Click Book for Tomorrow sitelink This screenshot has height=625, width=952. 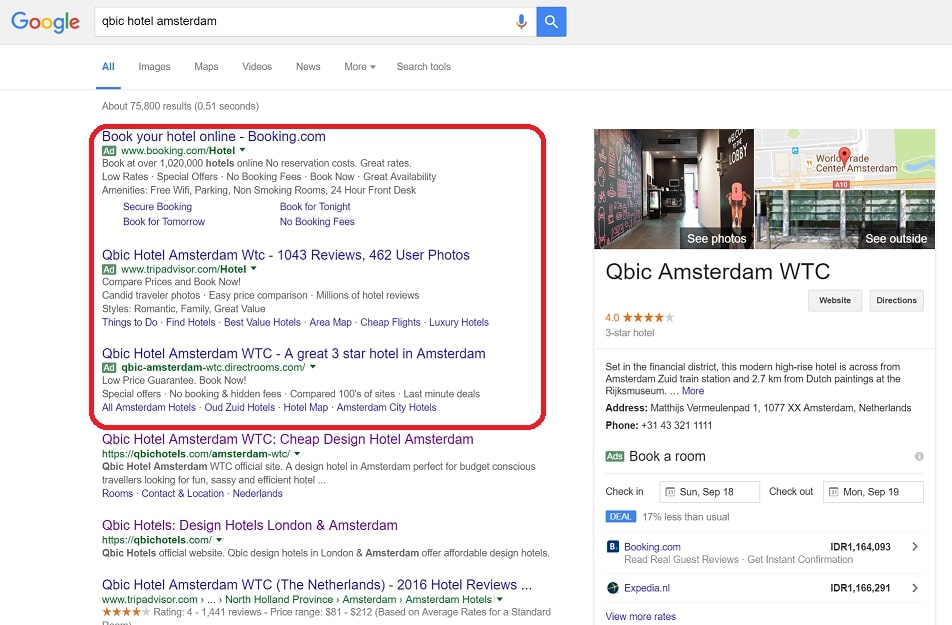[x=164, y=222]
